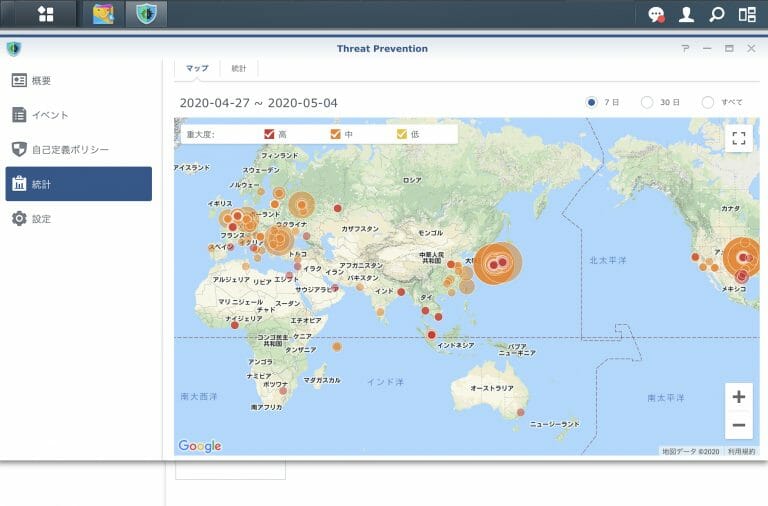Click the red threat dot in Nigeria
Screen dimensions: 768x506
click(x=235, y=325)
